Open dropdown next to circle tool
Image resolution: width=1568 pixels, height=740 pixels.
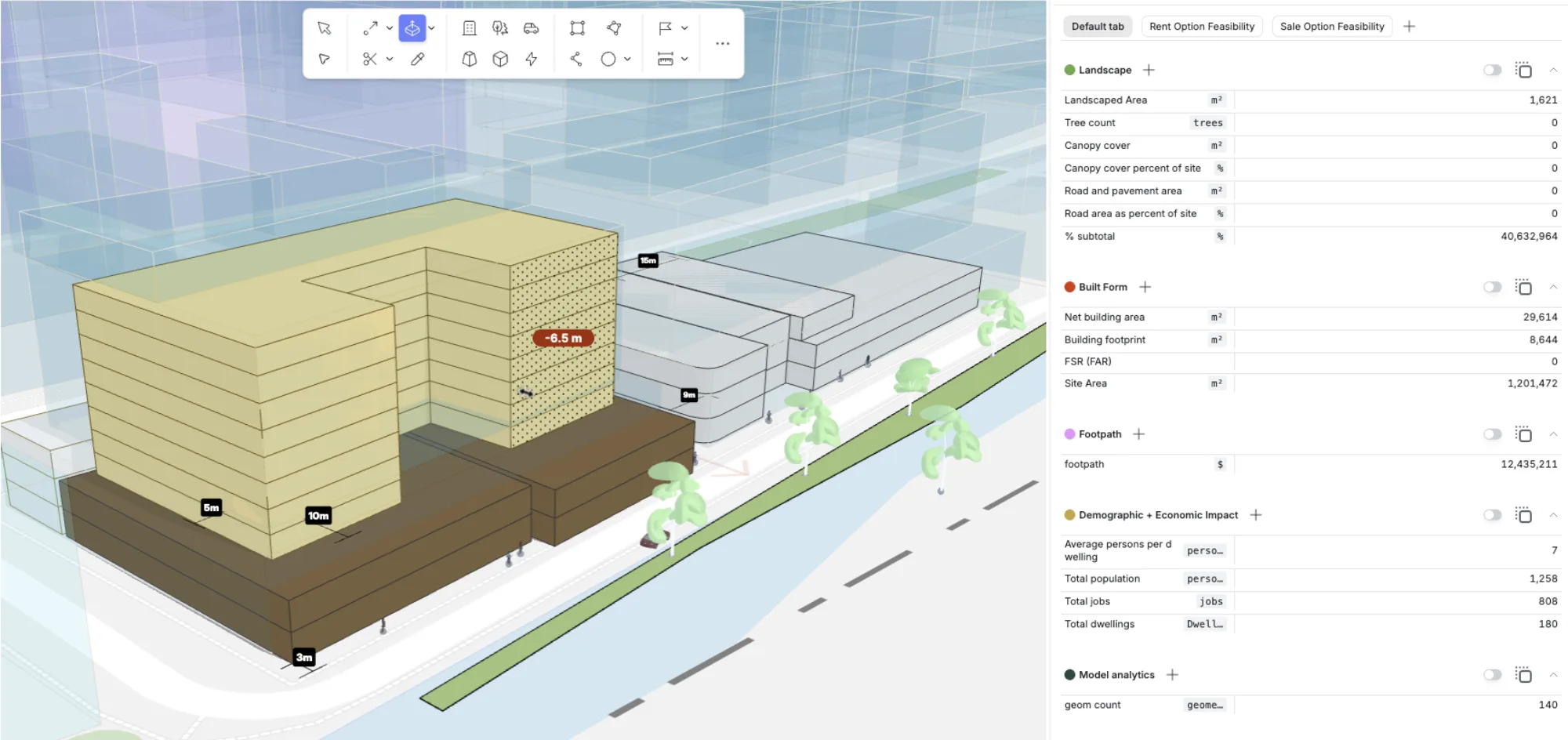click(x=627, y=59)
